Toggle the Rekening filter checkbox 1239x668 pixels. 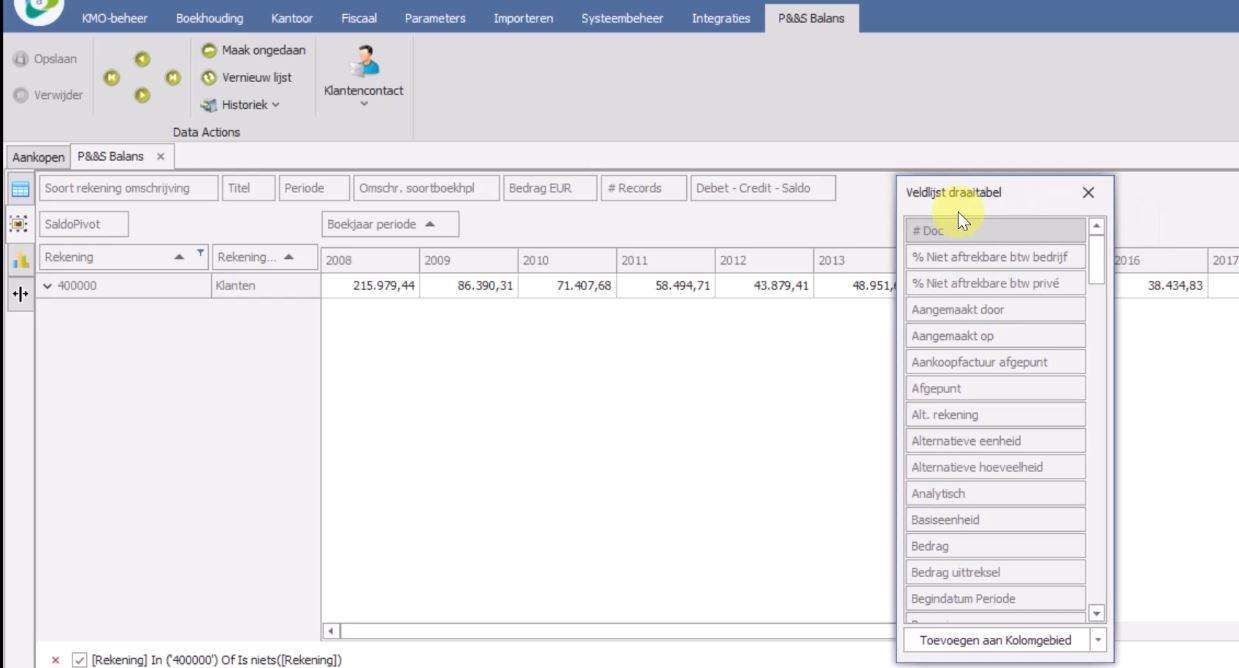coord(80,660)
